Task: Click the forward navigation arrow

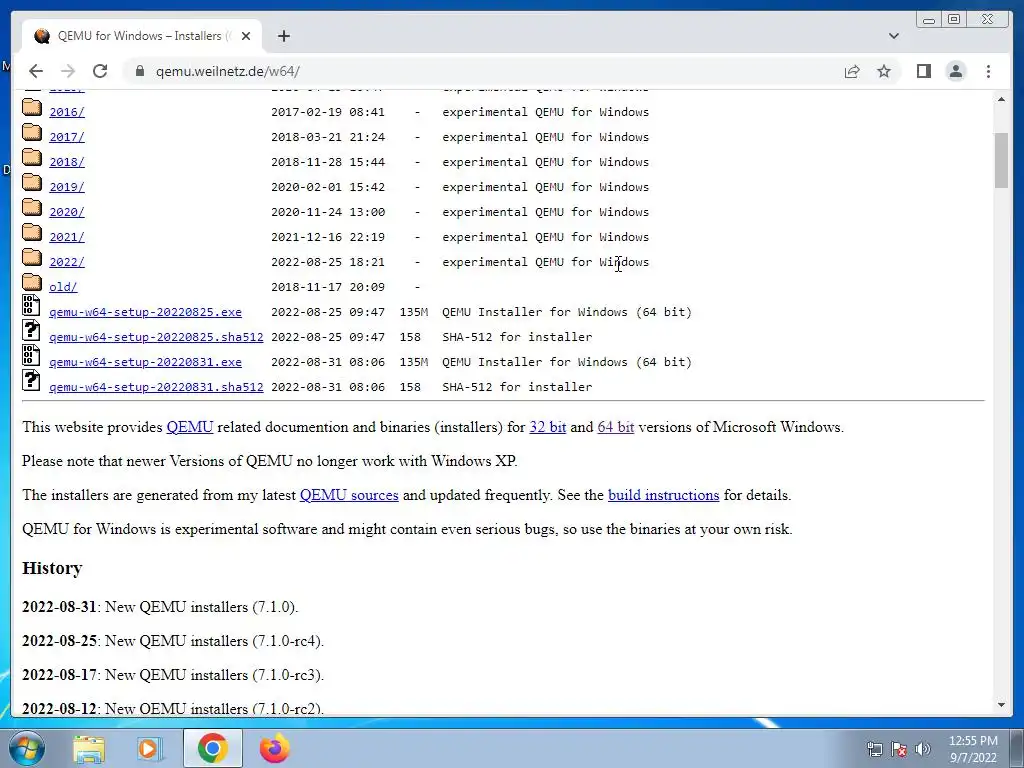Action: pyautogui.click(x=68, y=71)
